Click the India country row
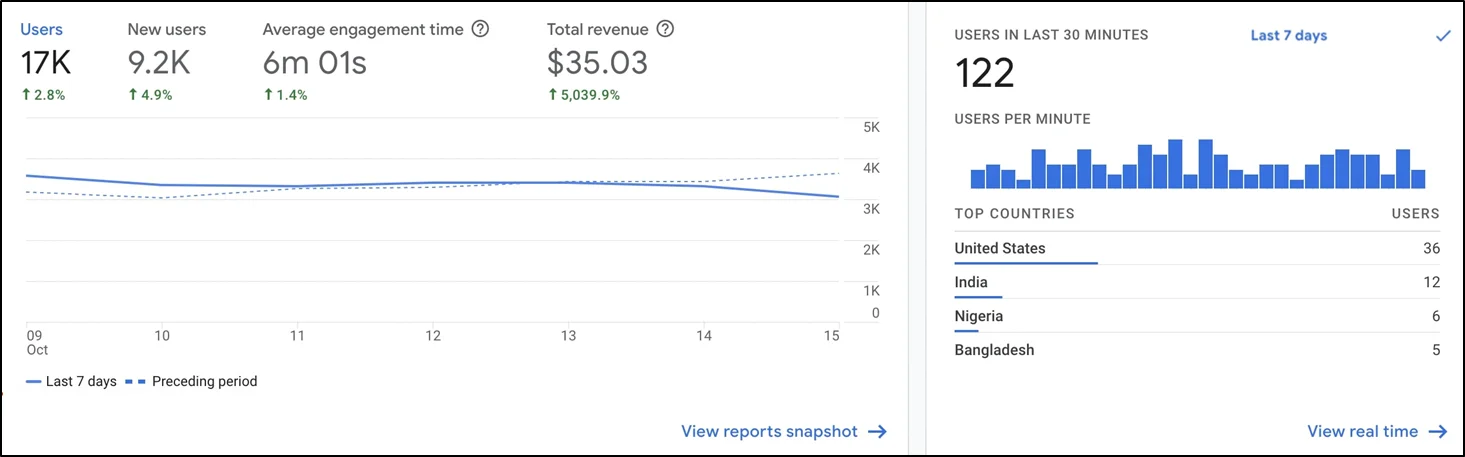The height and width of the screenshot is (457, 1465). click(971, 282)
